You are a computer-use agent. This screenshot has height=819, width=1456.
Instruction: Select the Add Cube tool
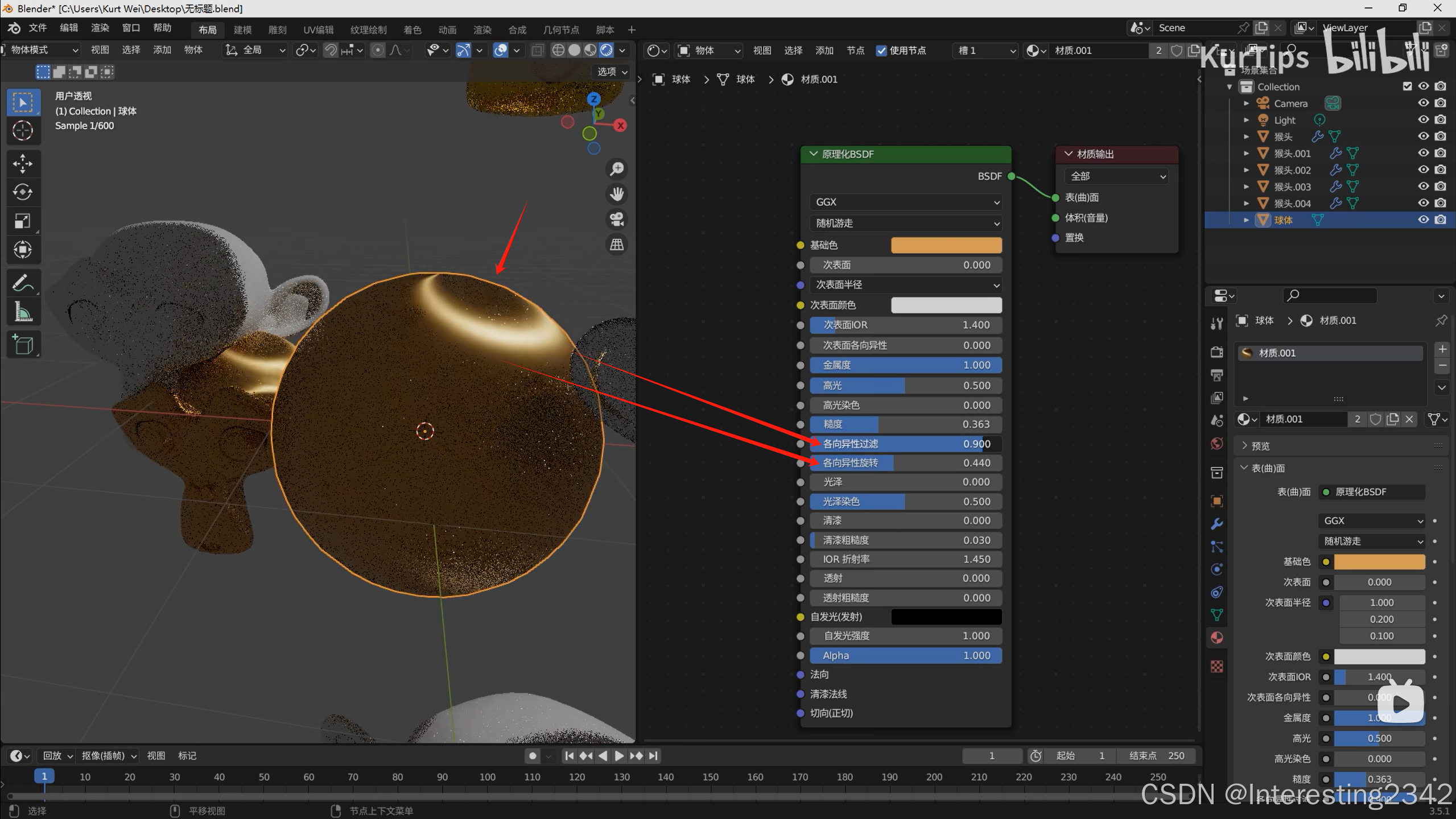click(x=23, y=345)
